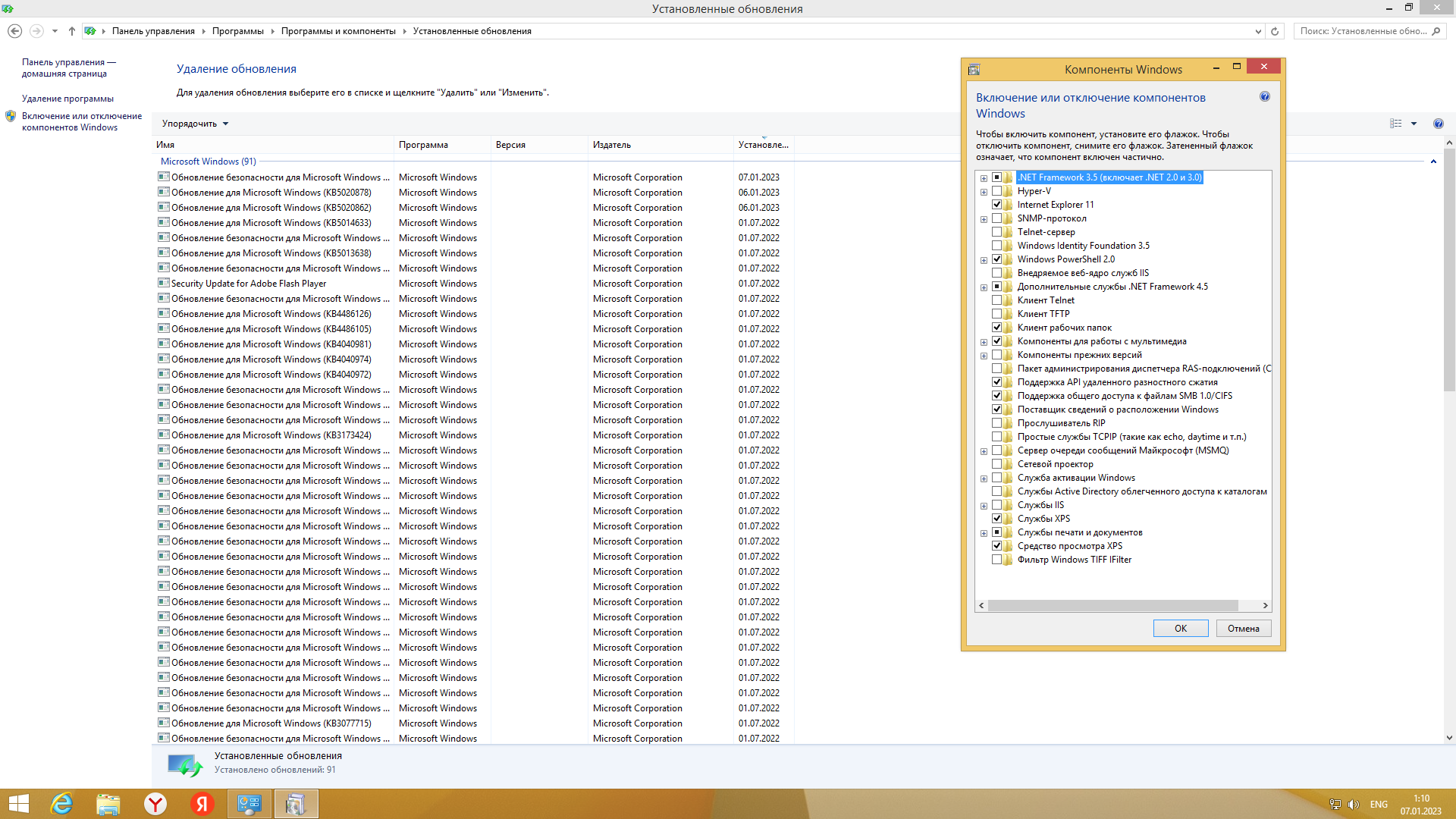The width and height of the screenshot is (1456, 819).
Task: Open Yandex Browser from the taskbar
Action: pos(155,804)
